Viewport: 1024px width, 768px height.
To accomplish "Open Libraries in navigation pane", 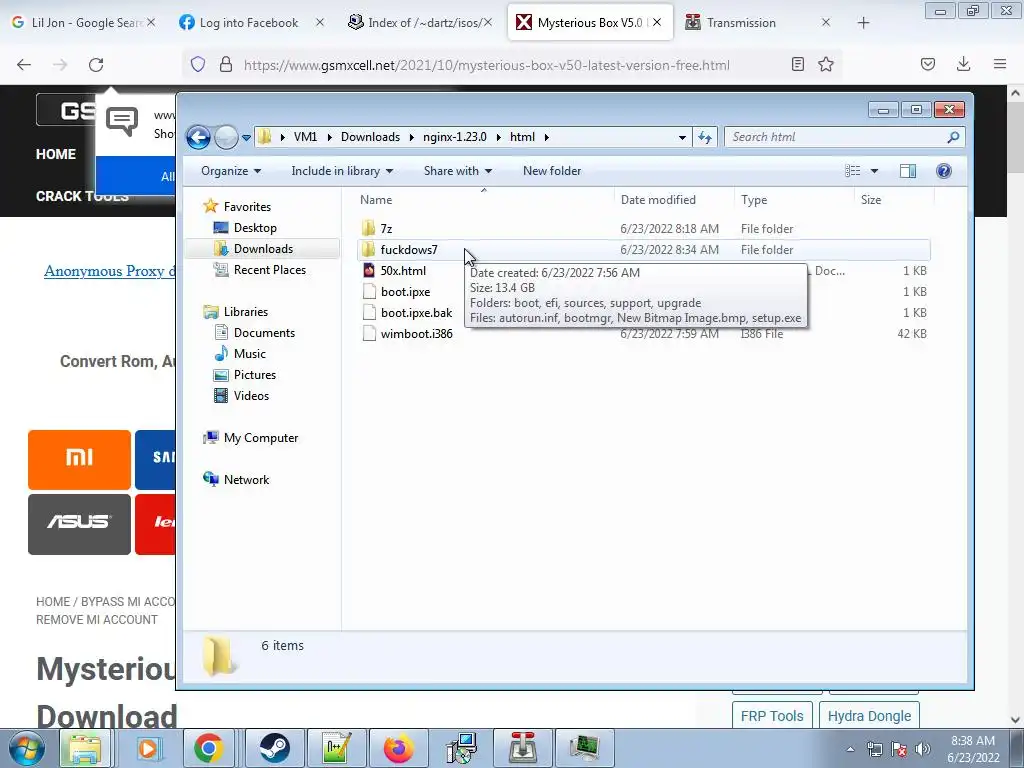I will point(246,312).
